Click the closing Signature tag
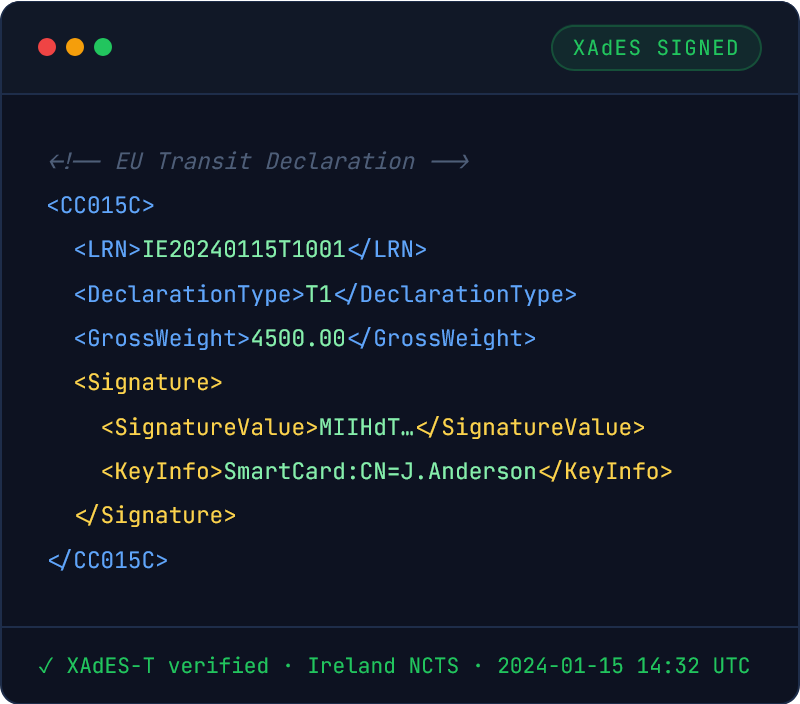 pyautogui.click(x=155, y=515)
